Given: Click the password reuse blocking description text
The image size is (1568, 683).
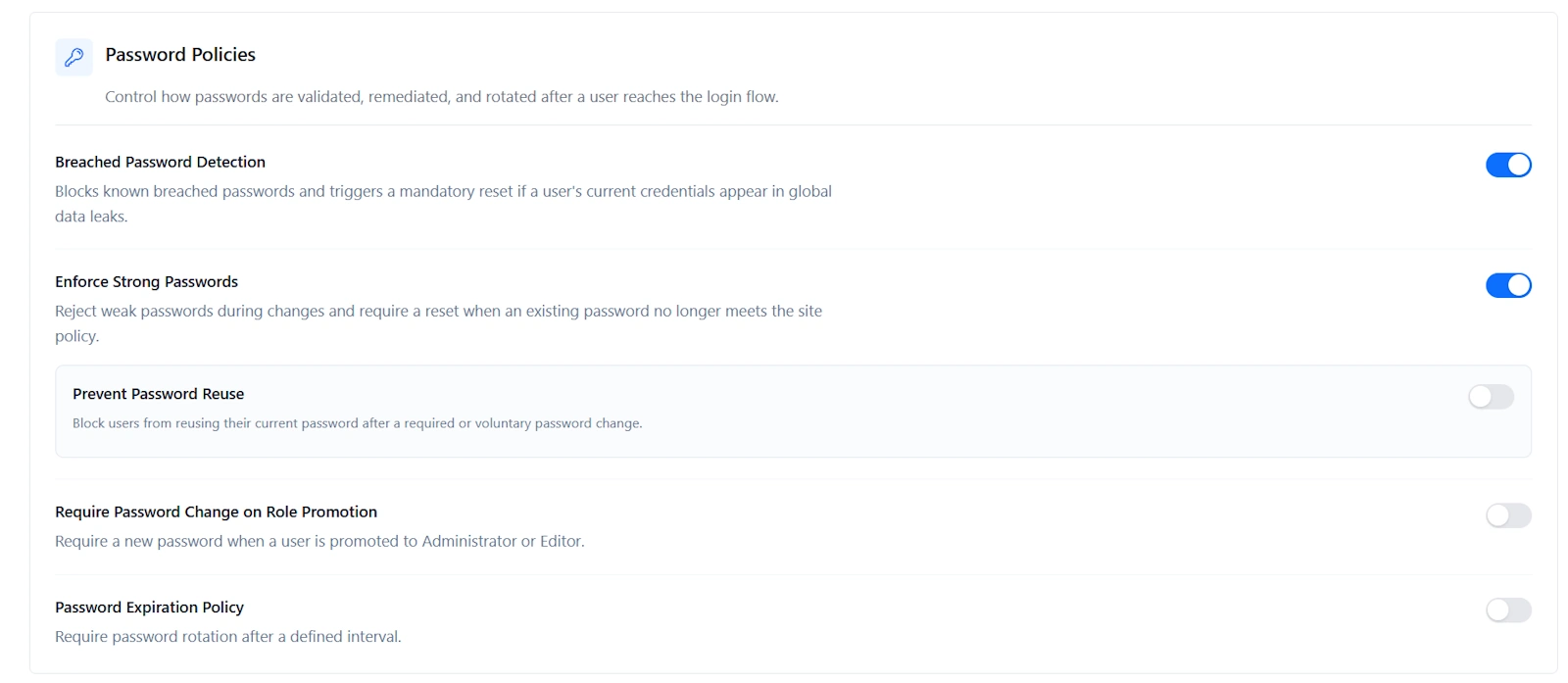Looking at the screenshot, I should [x=357, y=423].
